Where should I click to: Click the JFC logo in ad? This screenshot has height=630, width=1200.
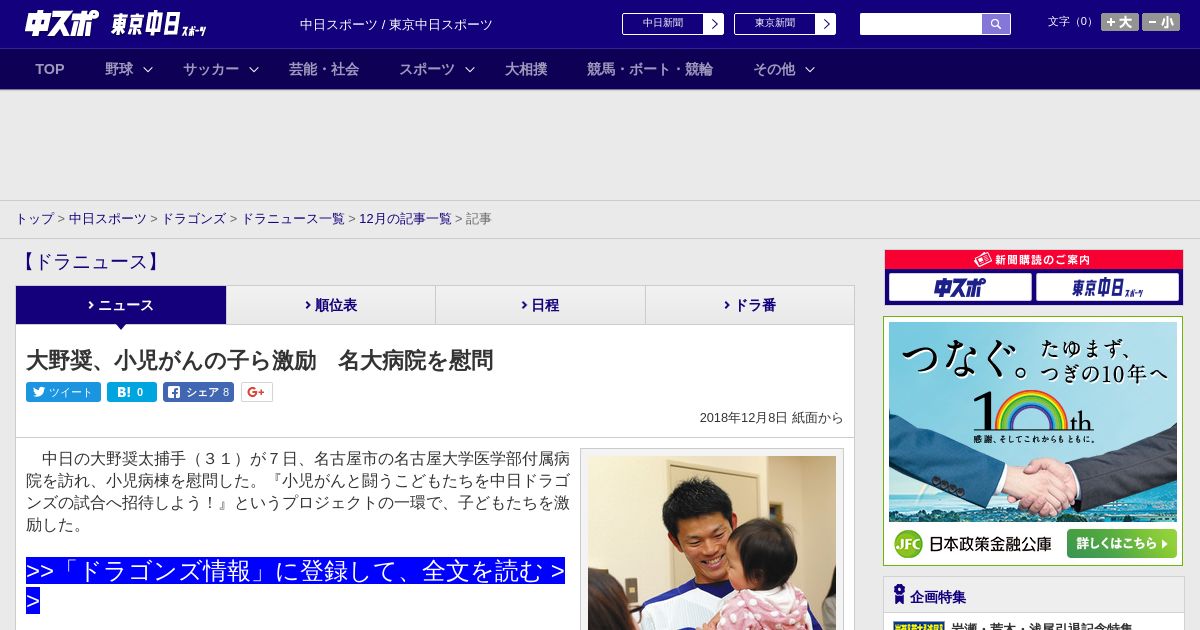tap(908, 544)
